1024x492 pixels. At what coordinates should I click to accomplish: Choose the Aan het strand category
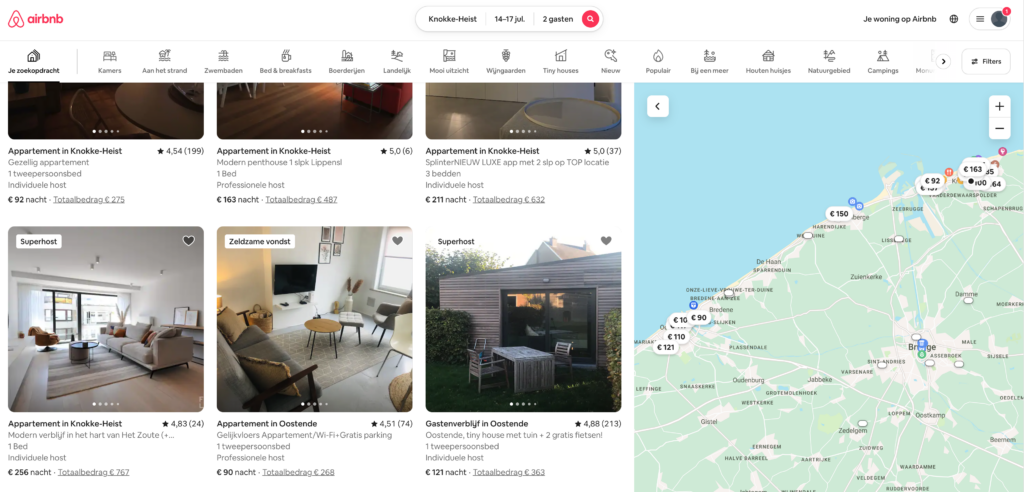click(x=165, y=61)
